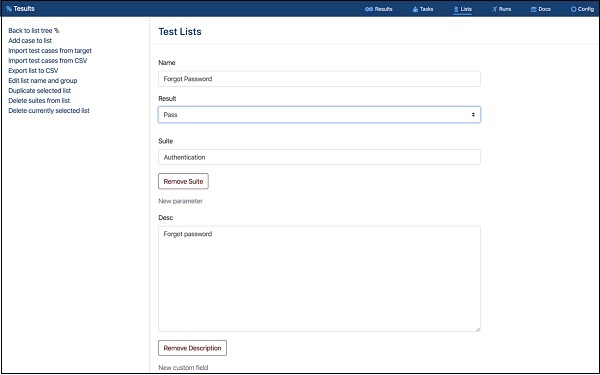Click the Remove Suite button
This screenshot has width=600, height=375.
tap(183, 181)
